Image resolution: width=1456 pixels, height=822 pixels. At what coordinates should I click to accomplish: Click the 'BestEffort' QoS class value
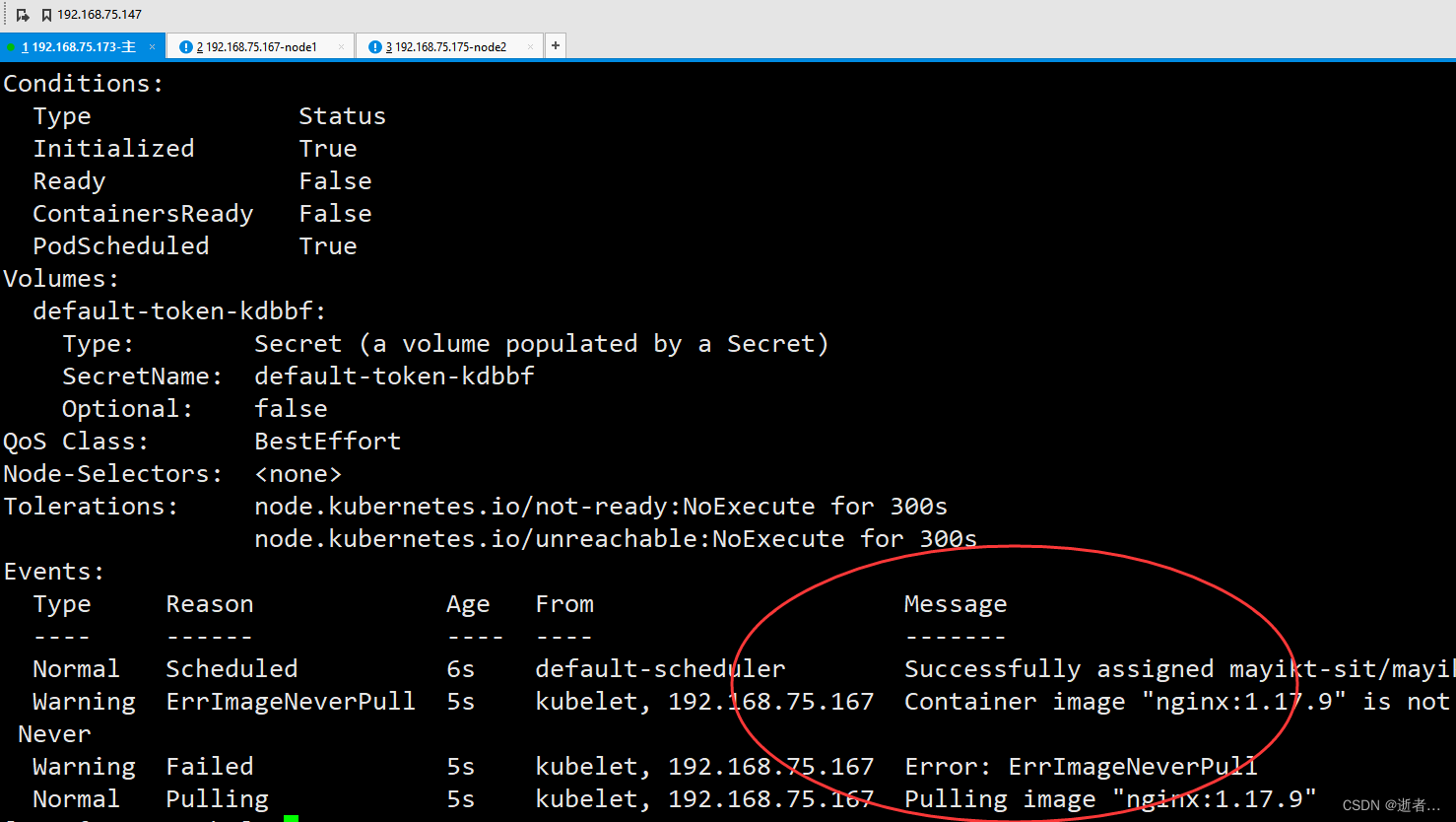[x=328, y=442]
